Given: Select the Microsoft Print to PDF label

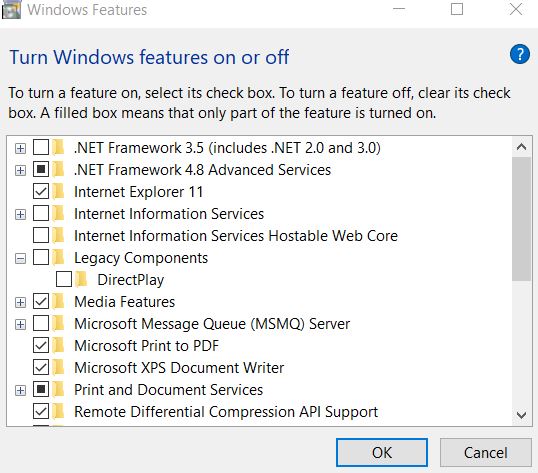Looking at the screenshot, I should pos(147,346).
